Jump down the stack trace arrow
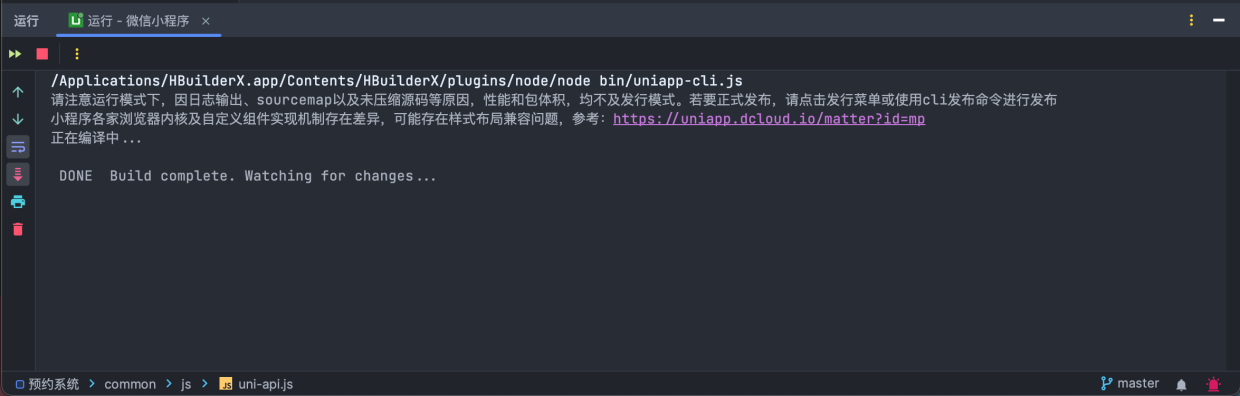 [x=18, y=119]
